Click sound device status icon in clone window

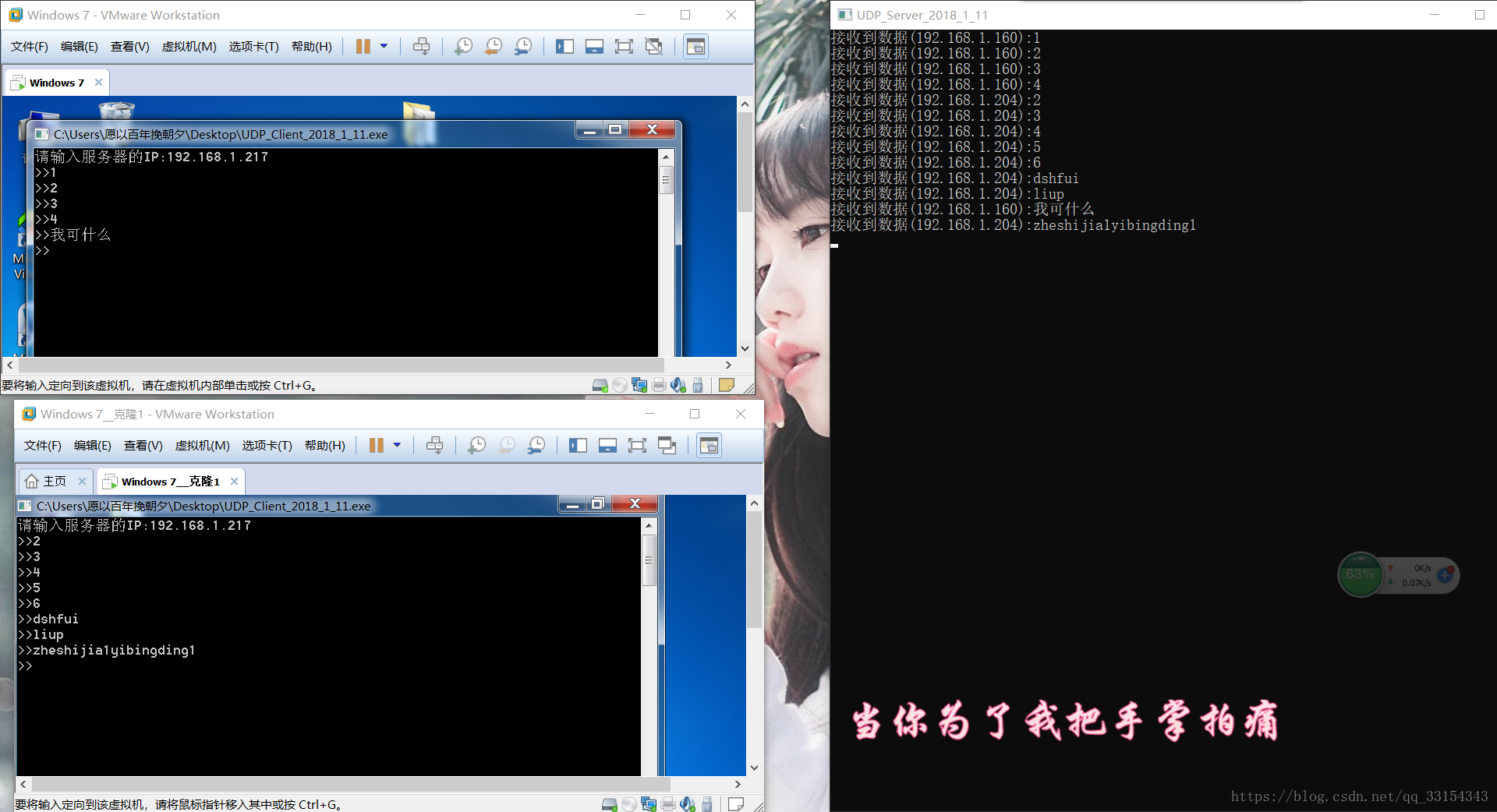688,804
